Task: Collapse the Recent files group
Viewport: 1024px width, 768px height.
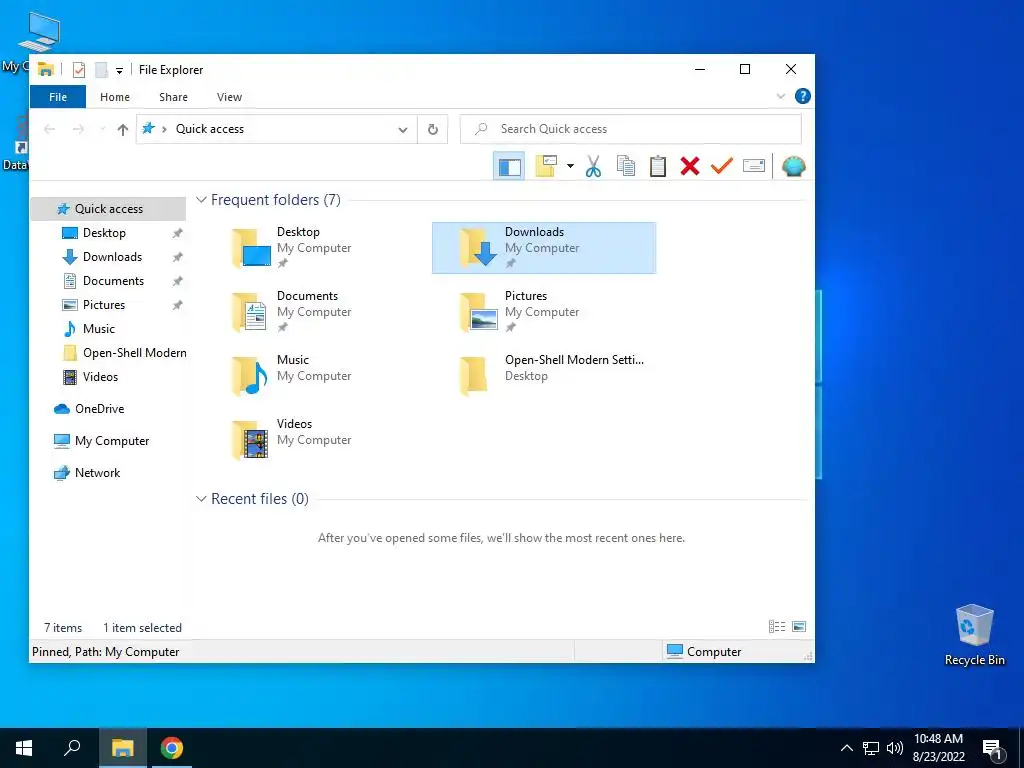Action: (202, 499)
